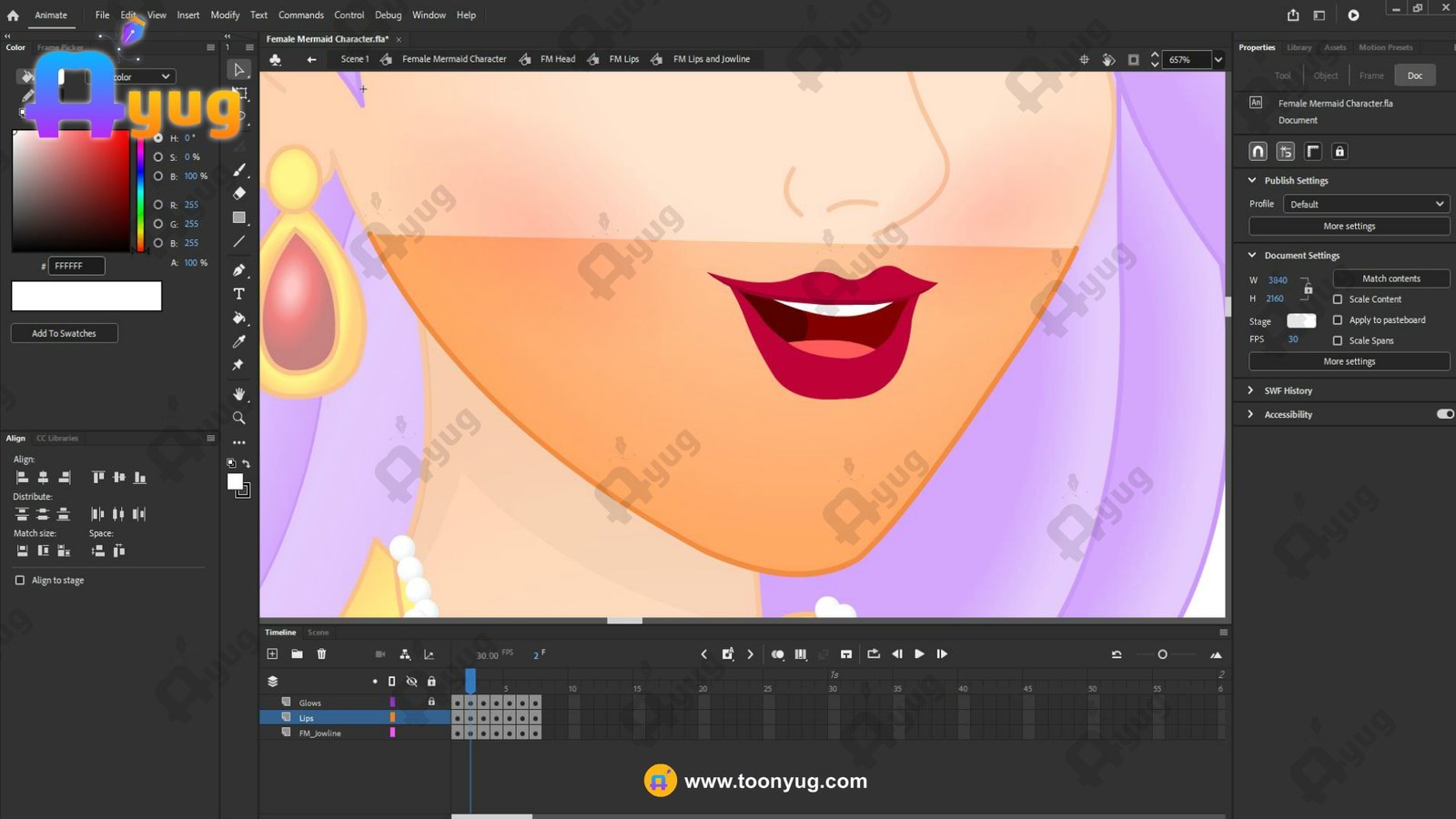Enable the Scale Content checkbox
This screenshot has width=1456, height=819.
pyautogui.click(x=1337, y=299)
